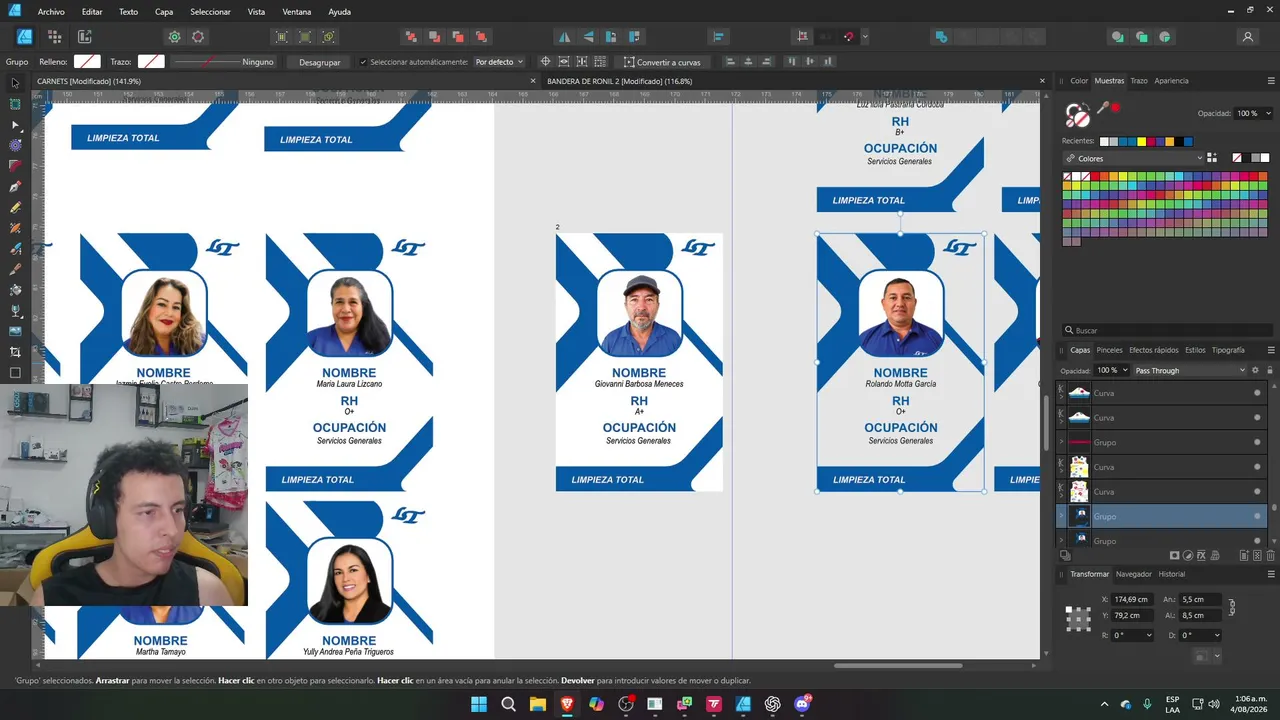Open the Archivo menu
Image resolution: width=1280 pixels, height=720 pixels.
pyautogui.click(x=51, y=12)
